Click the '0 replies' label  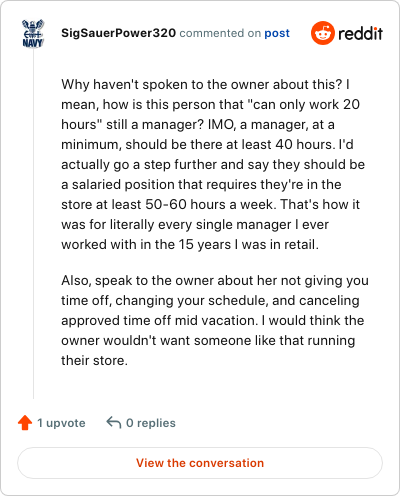pyautogui.click(x=151, y=423)
